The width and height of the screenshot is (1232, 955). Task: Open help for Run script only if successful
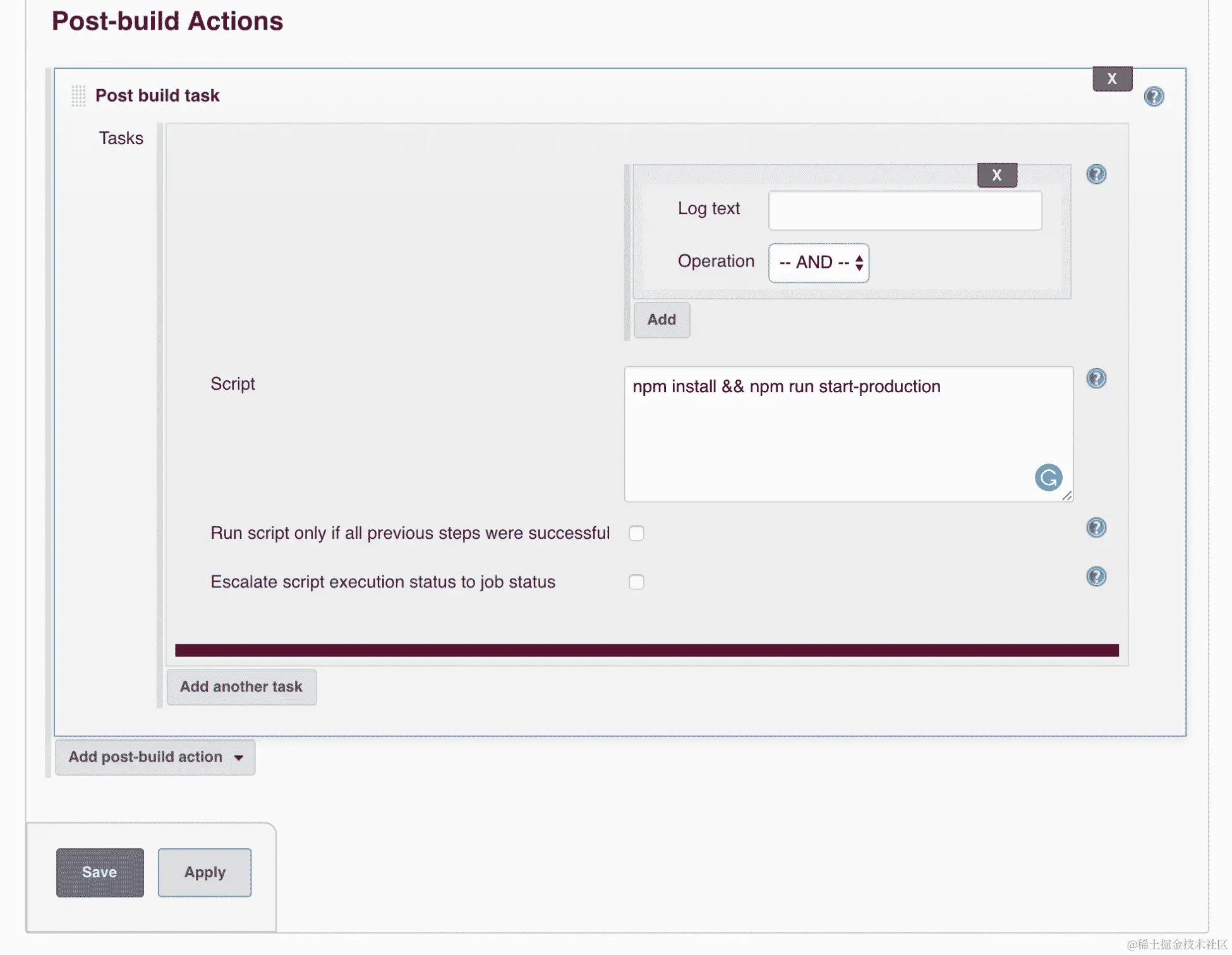click(1096, 527)
